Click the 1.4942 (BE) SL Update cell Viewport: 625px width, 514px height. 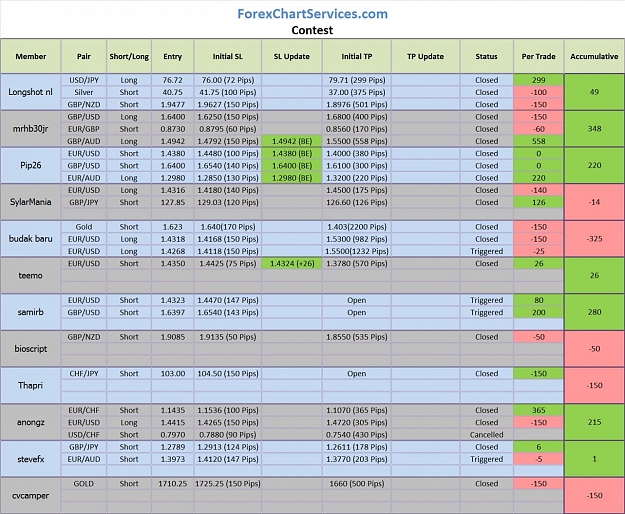coord(292,141)
